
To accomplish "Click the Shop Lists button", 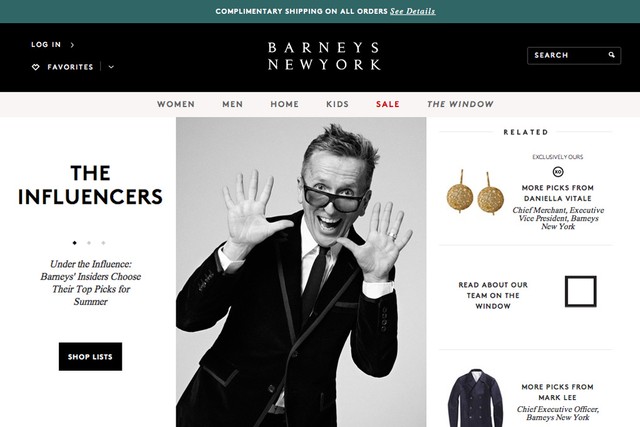I will tap(90, 356).
